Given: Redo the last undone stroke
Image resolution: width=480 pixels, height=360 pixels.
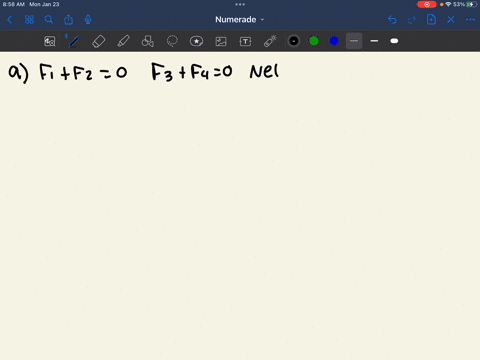Looking at the screenshot, I should tap(412, 20).
